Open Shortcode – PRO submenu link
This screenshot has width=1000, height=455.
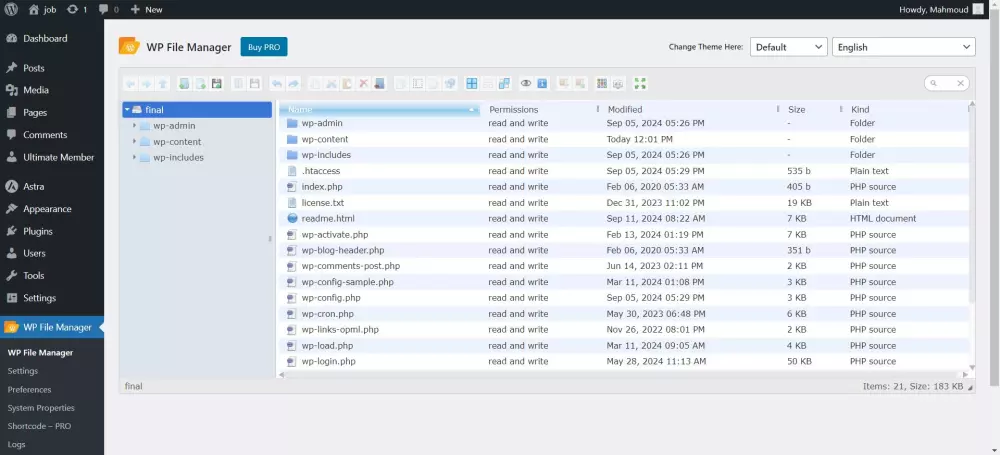pyautogui.click(x=39, y=426)
